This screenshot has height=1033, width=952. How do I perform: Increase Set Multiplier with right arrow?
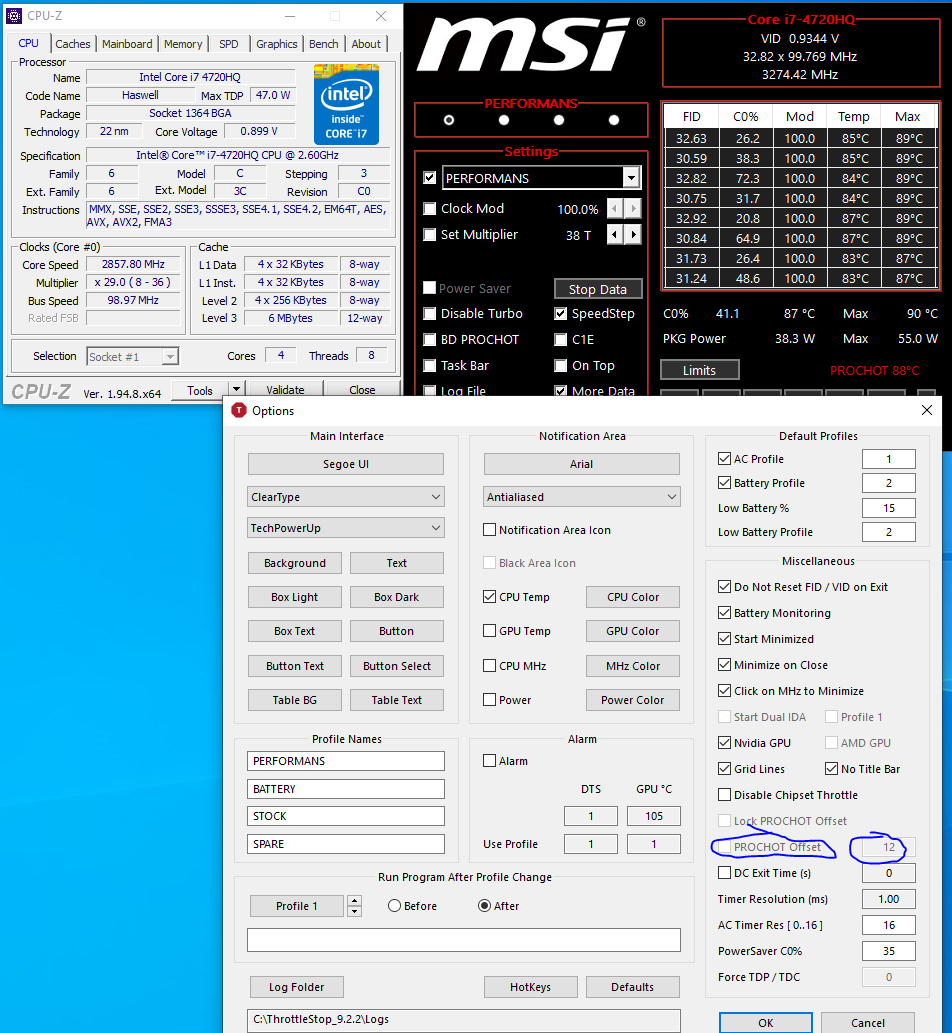(x=633, y=235)
